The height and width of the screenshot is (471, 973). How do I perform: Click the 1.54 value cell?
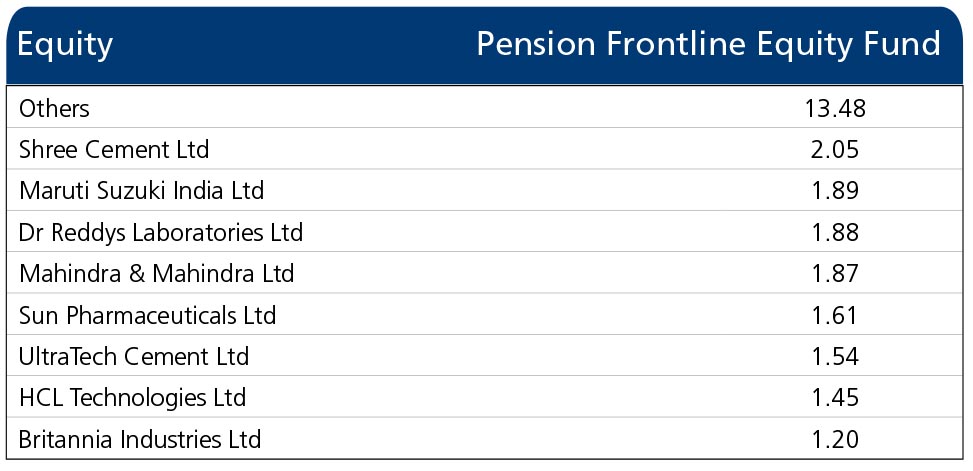(x=835, y=356)
